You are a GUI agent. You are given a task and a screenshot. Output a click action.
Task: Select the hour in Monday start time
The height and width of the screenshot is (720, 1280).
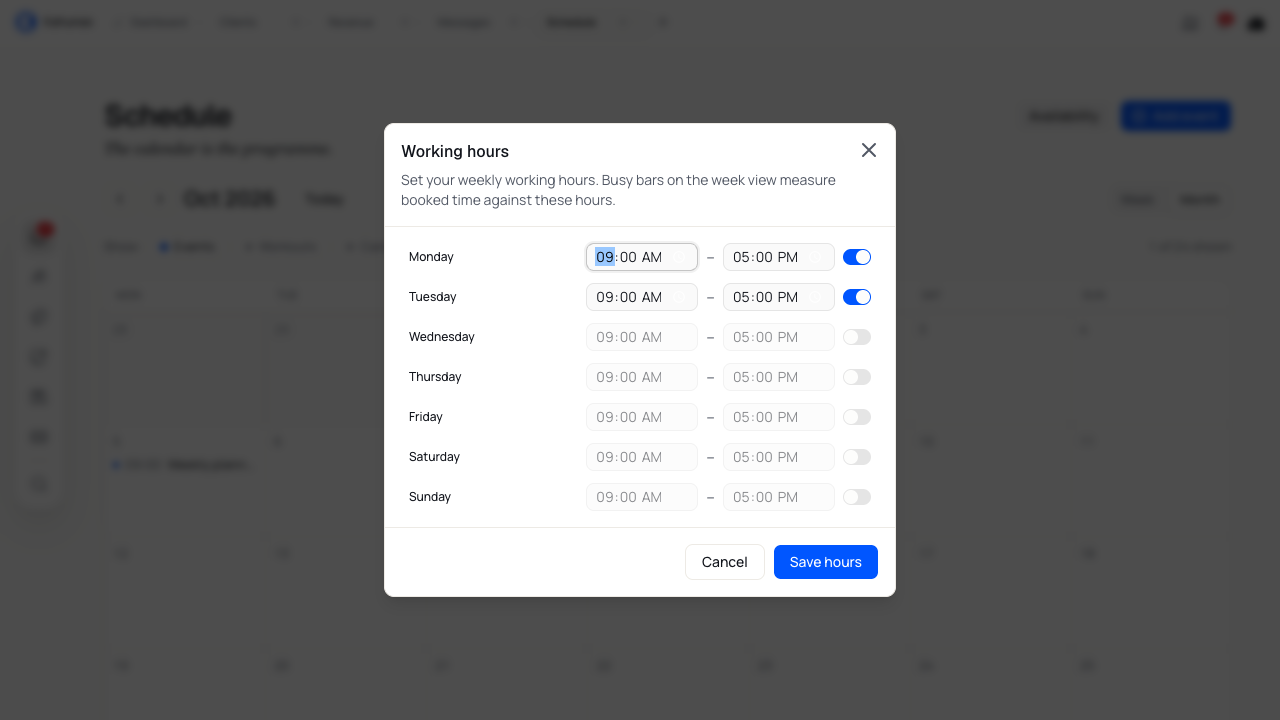click(x=605, y=257)
